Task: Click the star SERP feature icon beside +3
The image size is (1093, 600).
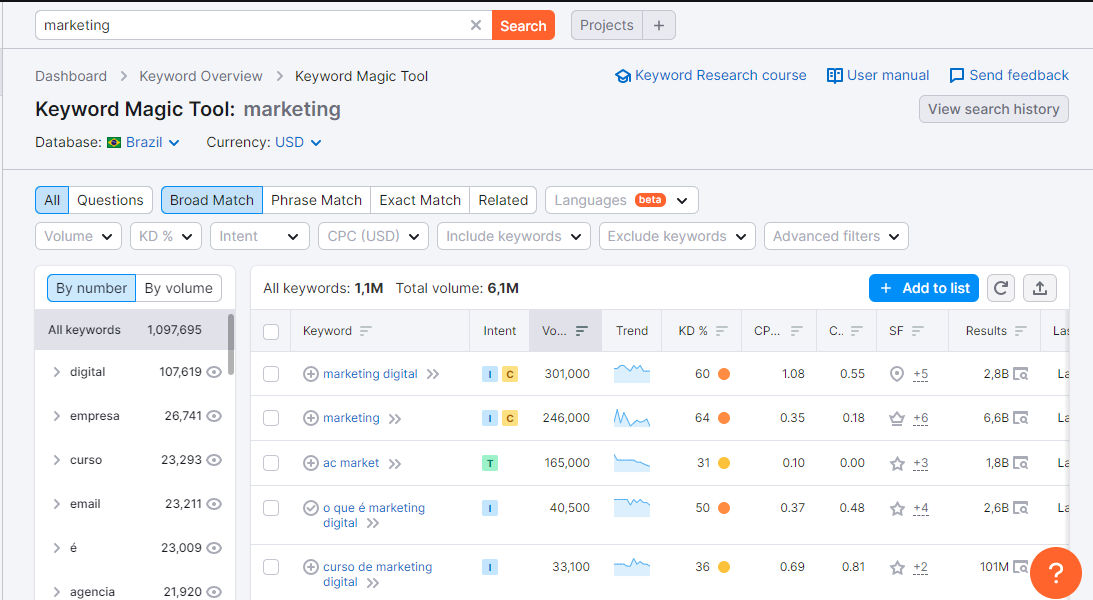Action: pos(896,463)
